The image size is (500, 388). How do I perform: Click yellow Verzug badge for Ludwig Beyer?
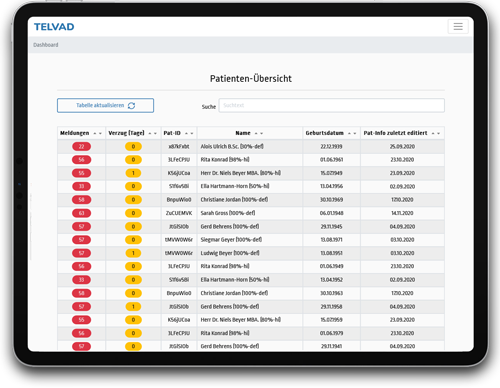pos(133,253)
